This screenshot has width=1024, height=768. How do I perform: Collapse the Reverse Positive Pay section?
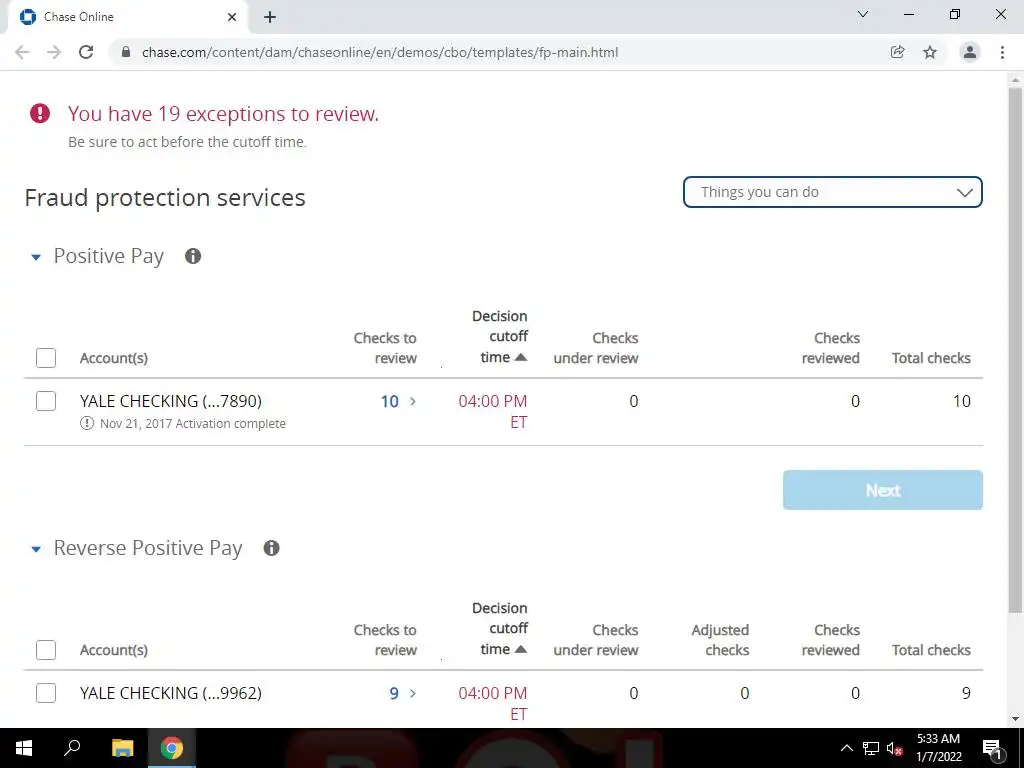(x=36, y=549)
